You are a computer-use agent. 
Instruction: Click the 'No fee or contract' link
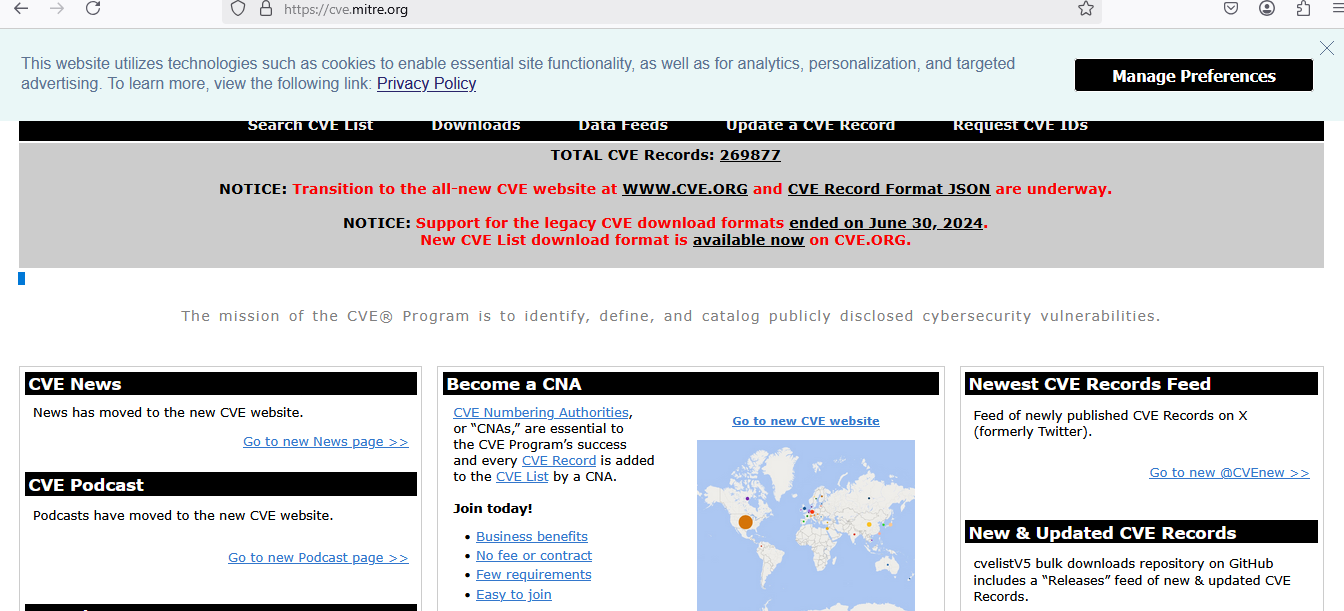pyautogui.click(x=534, y=556)
